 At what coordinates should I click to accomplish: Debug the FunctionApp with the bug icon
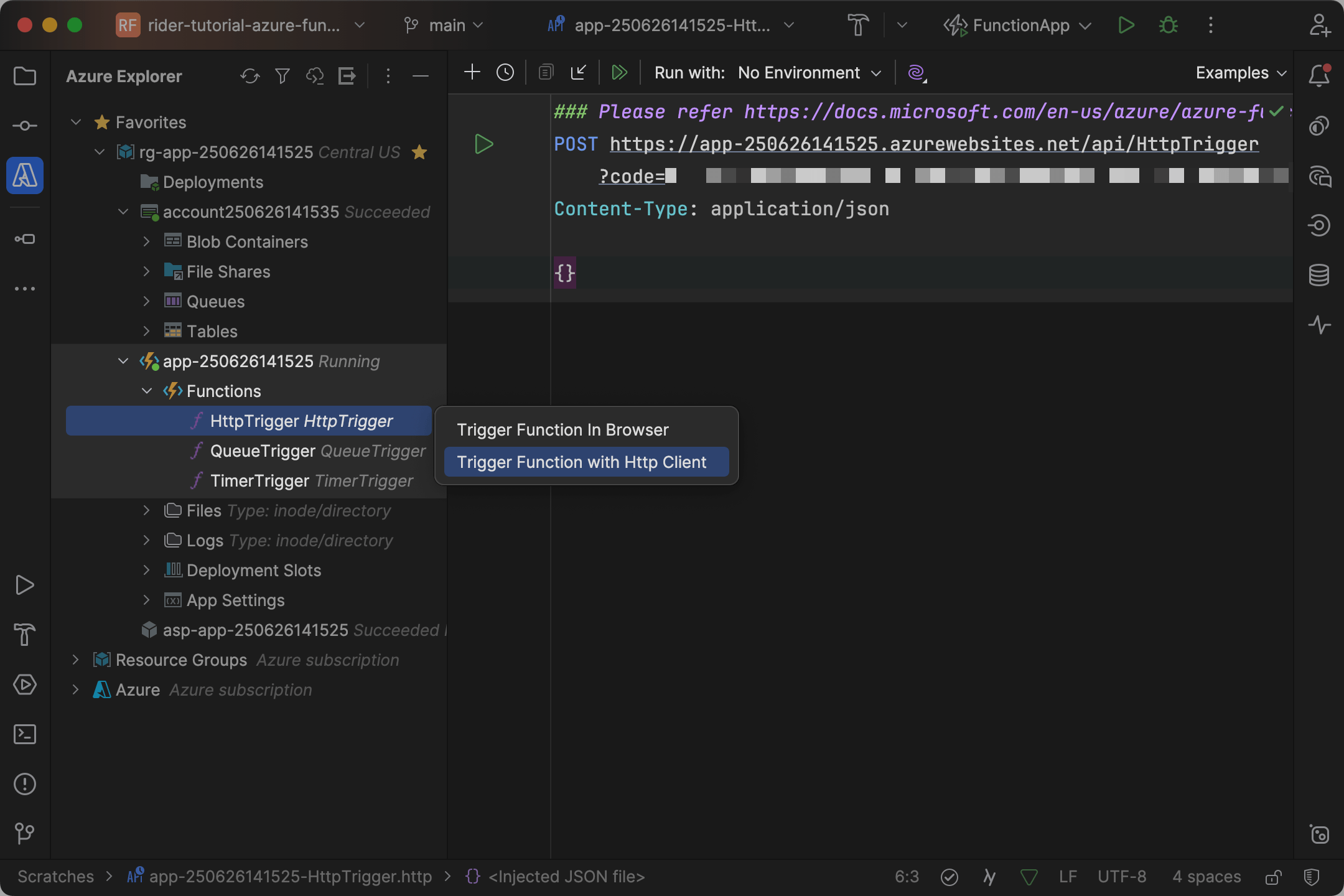pos(1168,26)
